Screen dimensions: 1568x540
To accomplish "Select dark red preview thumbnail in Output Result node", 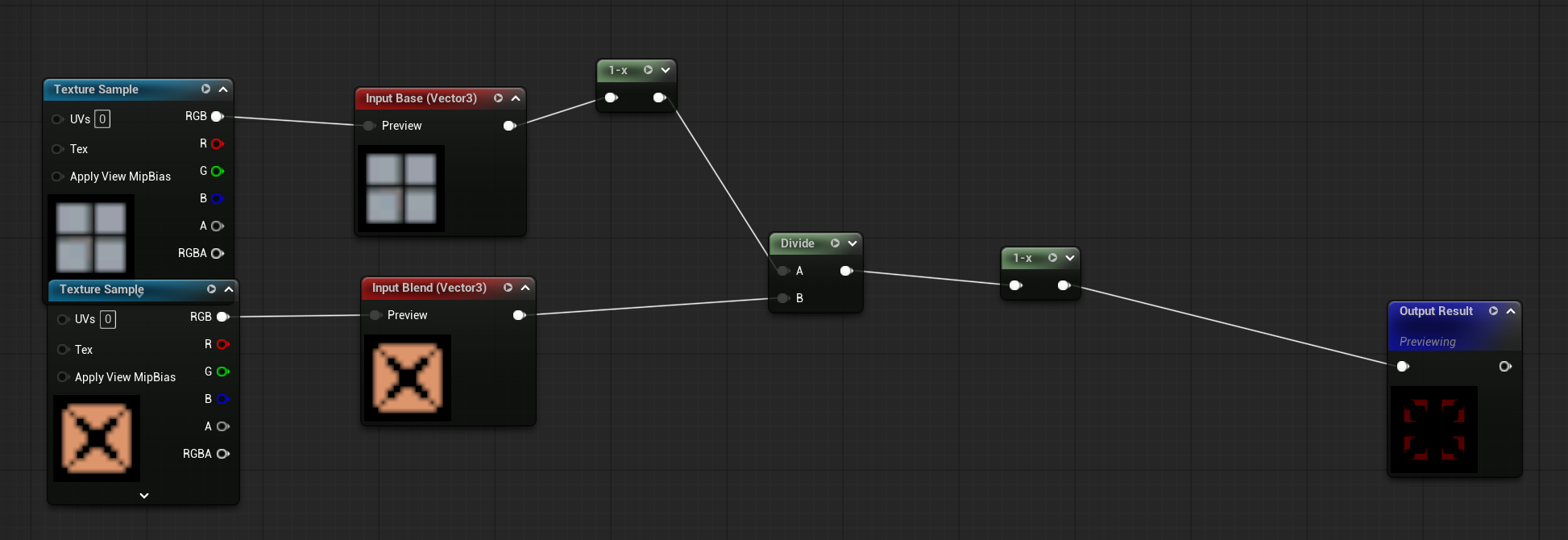I will [x=1434, y=430].
